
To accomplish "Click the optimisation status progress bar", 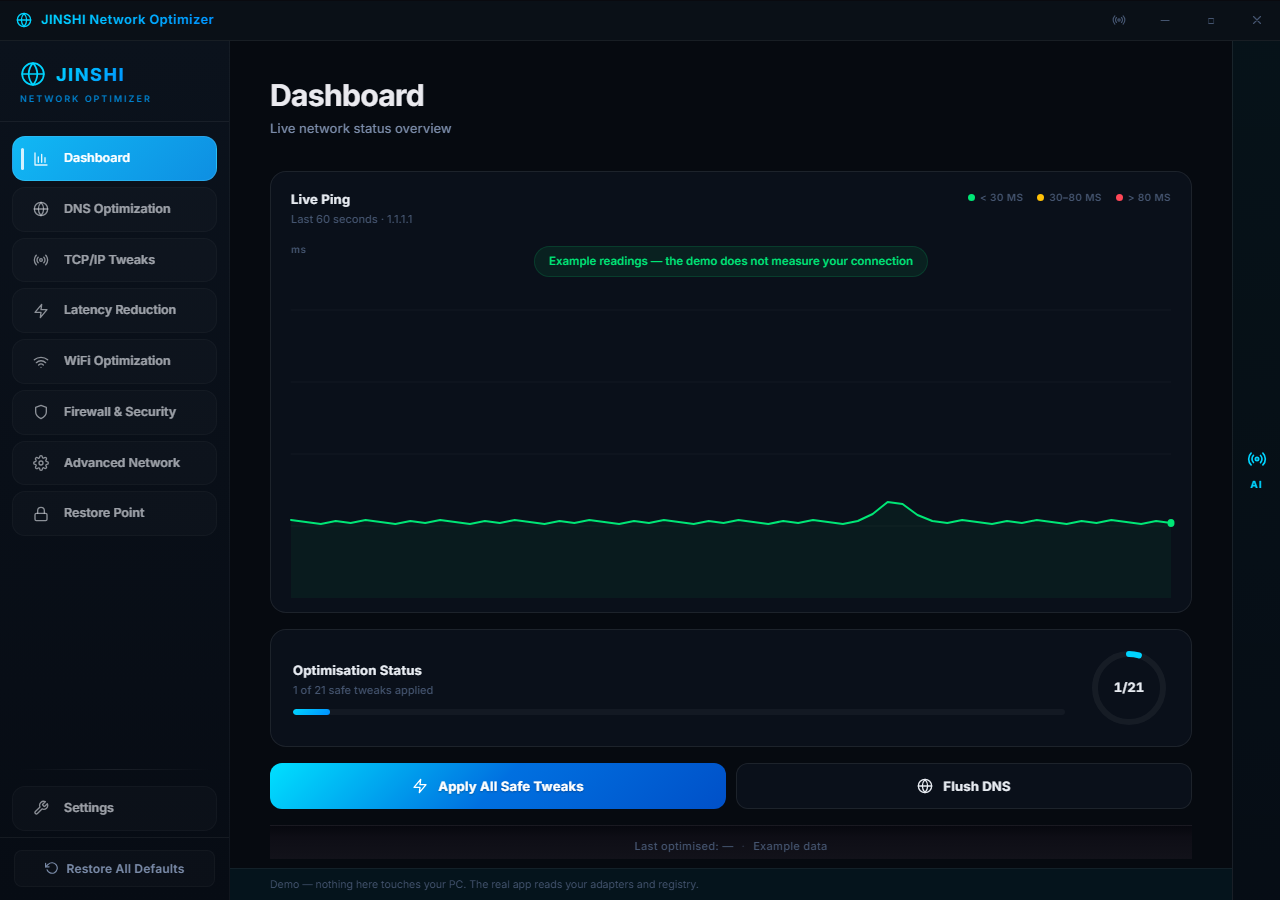I will point(678,712).
